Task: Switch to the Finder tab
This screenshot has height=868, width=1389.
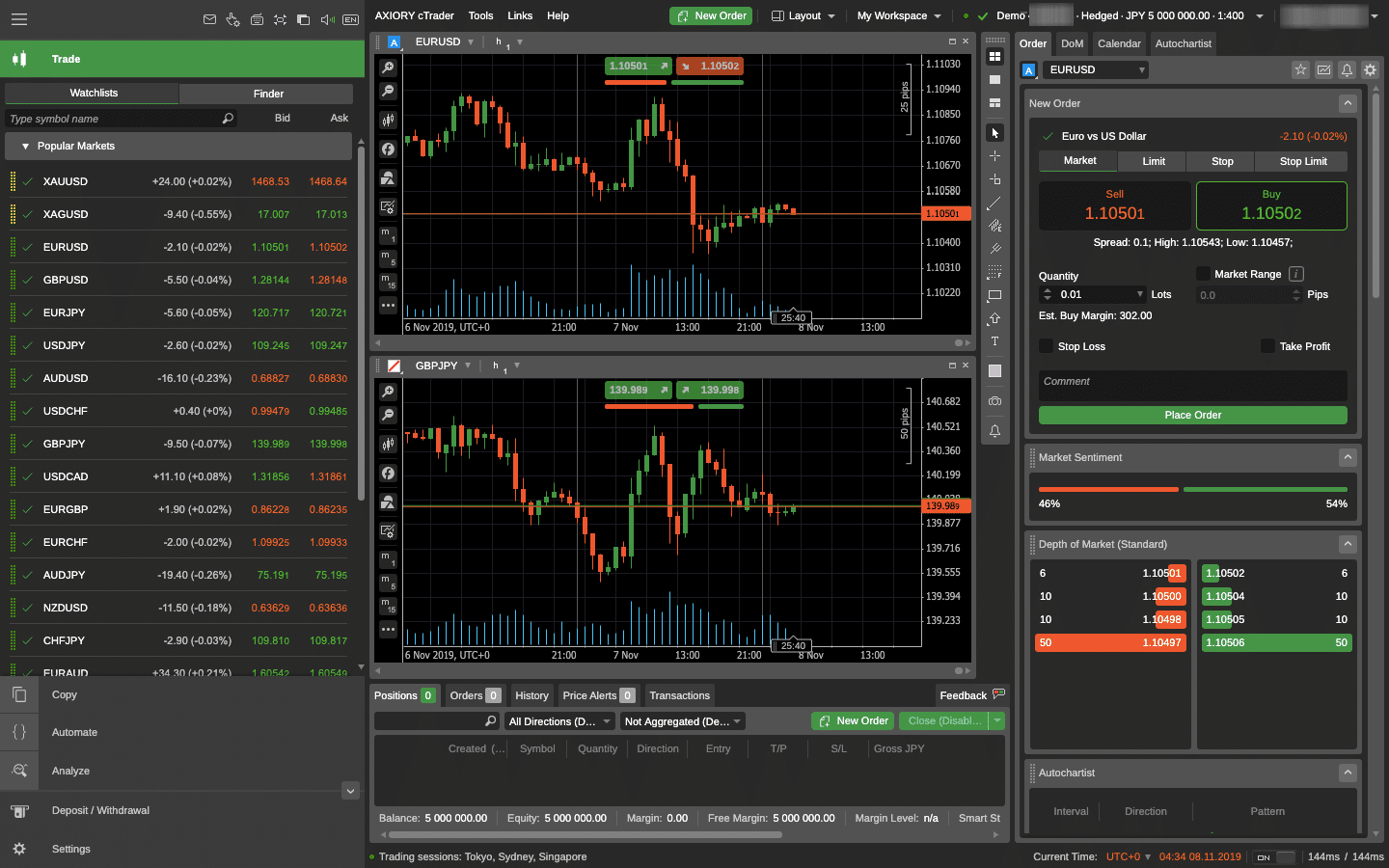Action: pos(268,94)
